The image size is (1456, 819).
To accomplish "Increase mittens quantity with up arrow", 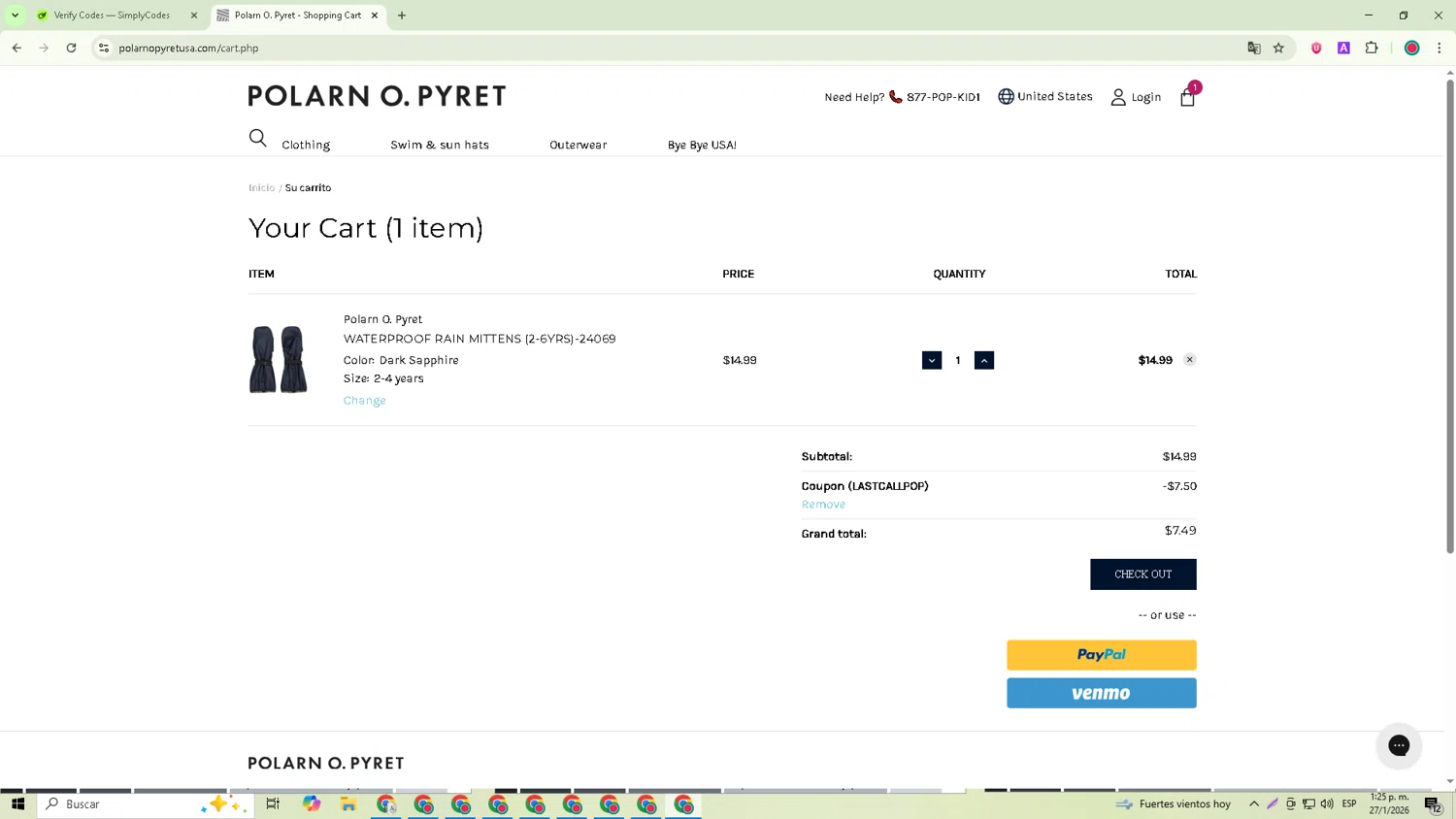I will [983, 360].
